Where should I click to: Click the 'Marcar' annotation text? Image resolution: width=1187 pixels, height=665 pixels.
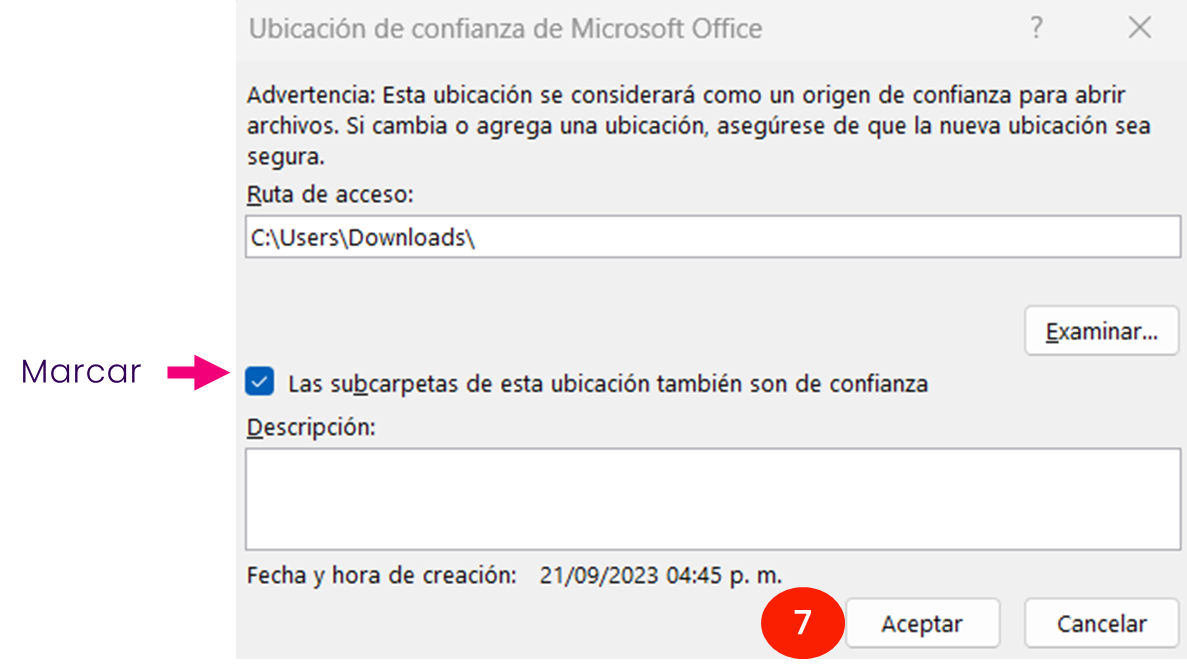tap(81, 372)
